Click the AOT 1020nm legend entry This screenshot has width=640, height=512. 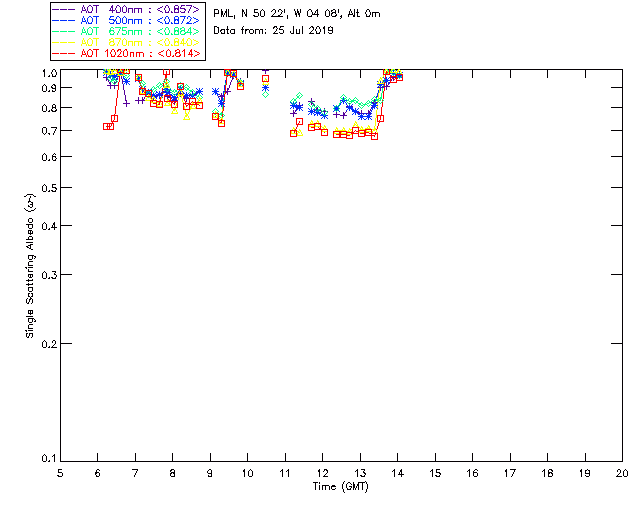[x=126, y=53]
